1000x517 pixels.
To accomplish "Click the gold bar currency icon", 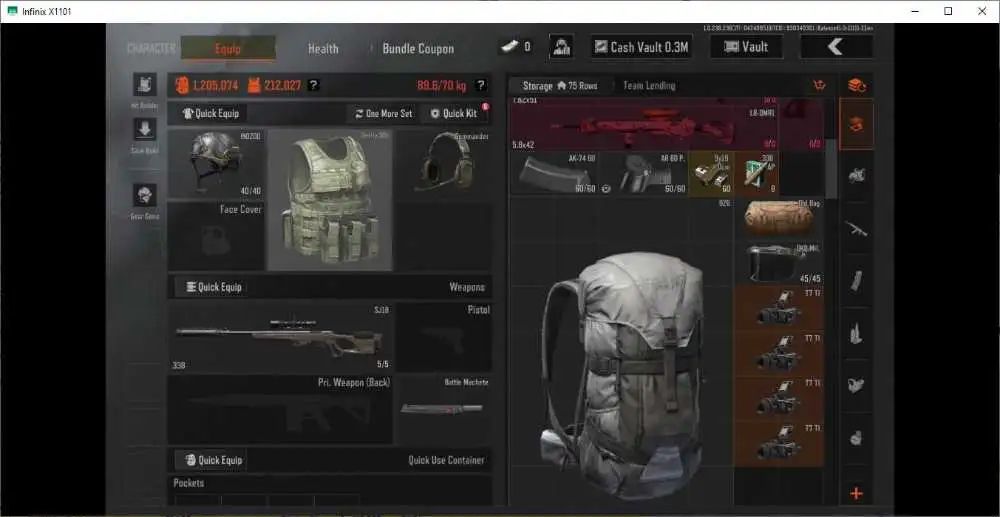I will click(510, 47).
